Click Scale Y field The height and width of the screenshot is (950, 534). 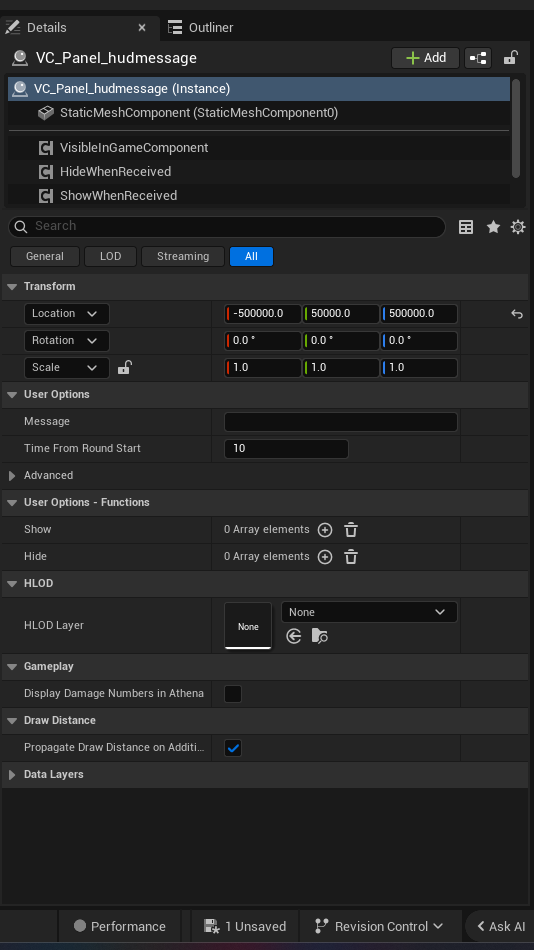pos(341,368)
